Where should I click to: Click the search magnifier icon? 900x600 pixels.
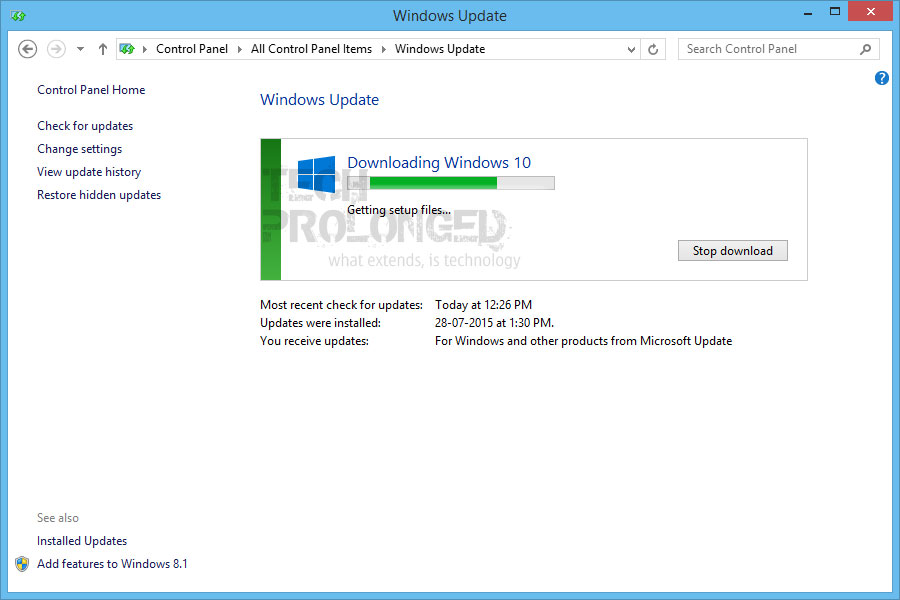(866, 49)
